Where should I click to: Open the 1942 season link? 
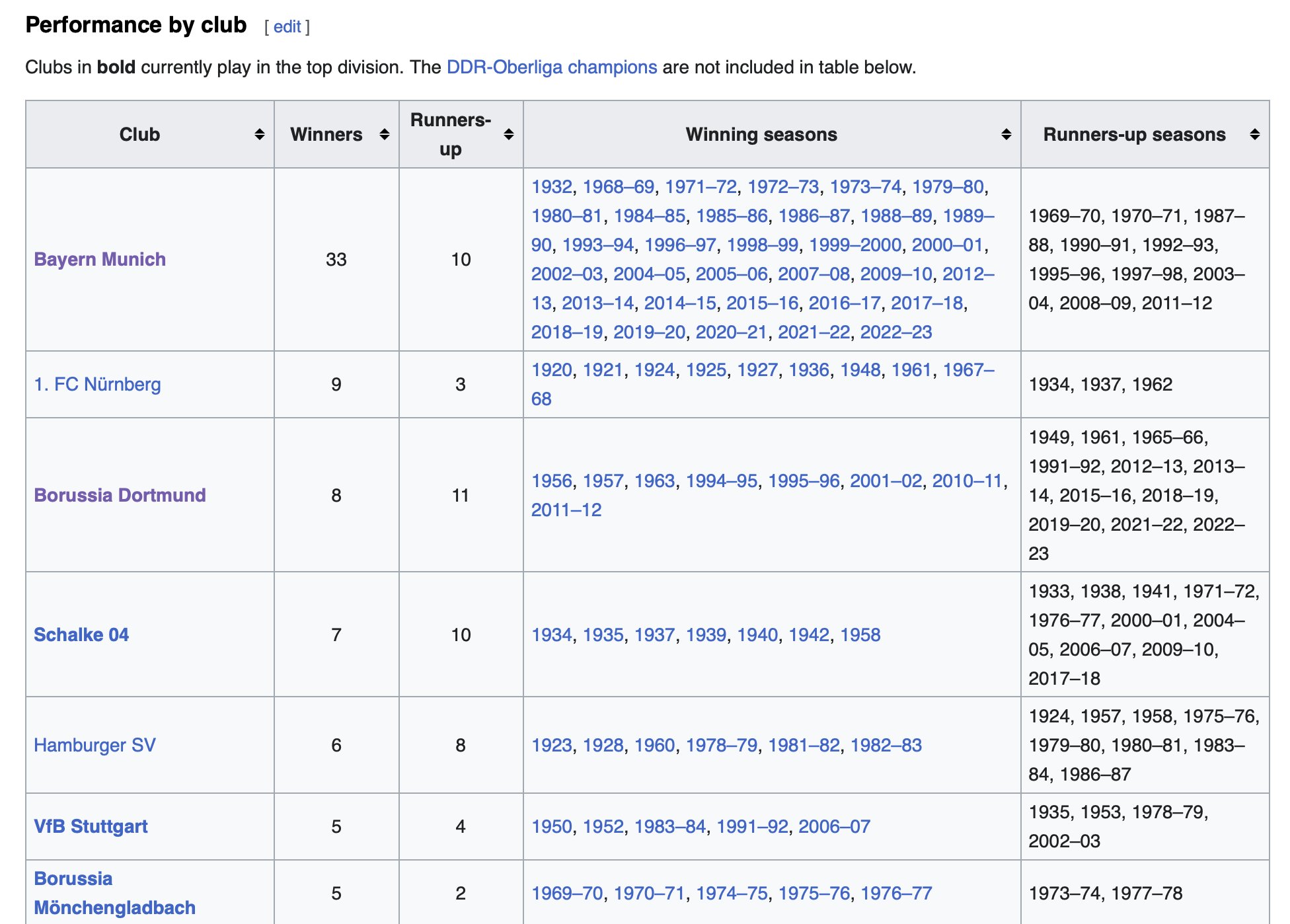click(x=809, y=635)
